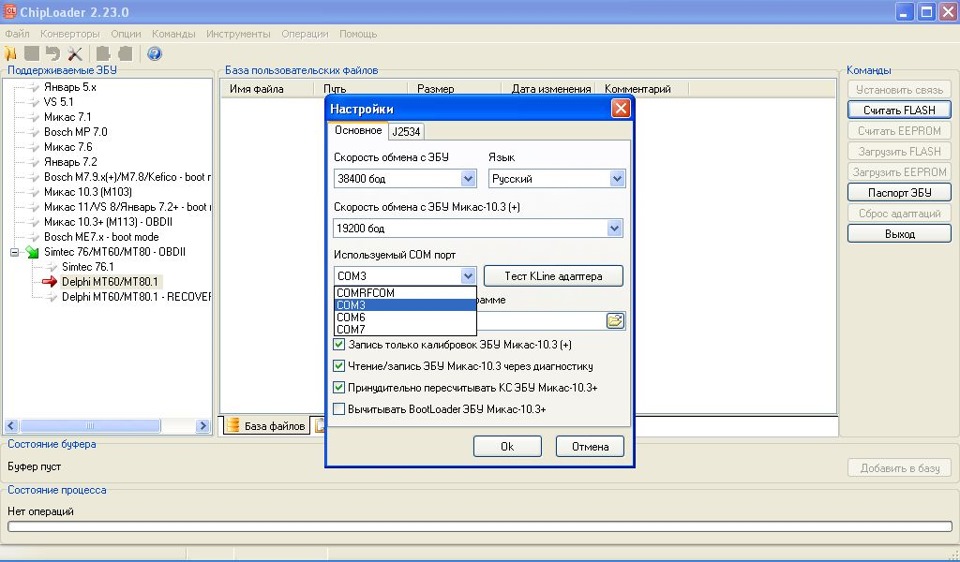Select Микас 10.3 (M103) tree item
The image size is (960, 562).
(x=88, y=192)
